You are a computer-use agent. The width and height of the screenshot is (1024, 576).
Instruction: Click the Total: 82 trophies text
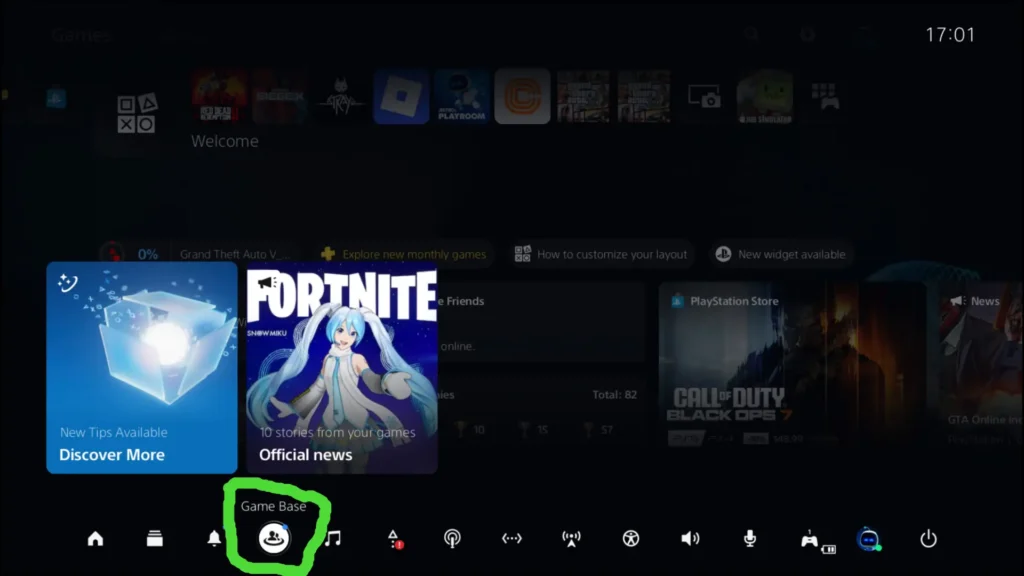615,394
